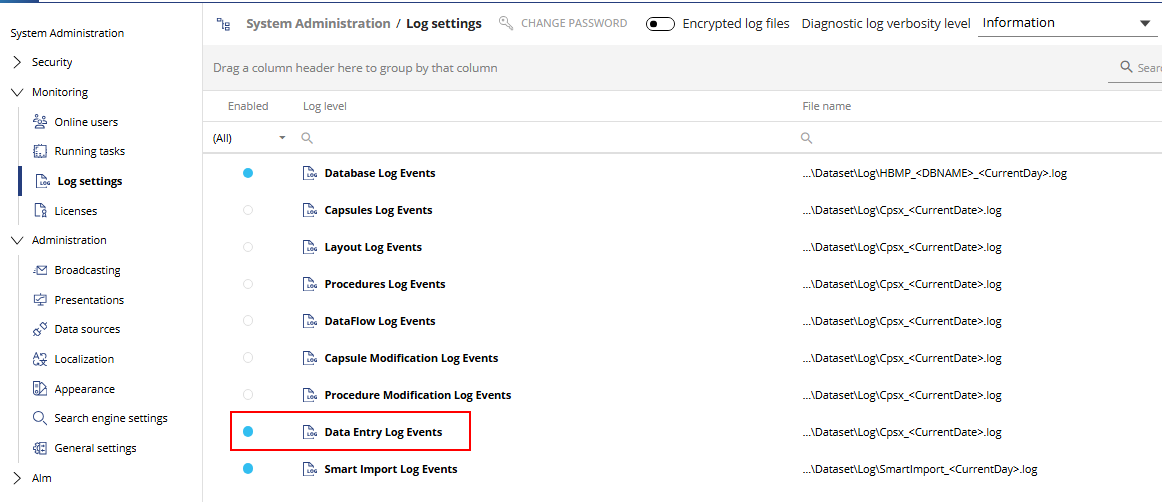
Task: Click the log file icon for Layout Log Events
Action: pyautogui.click(x=310, y=247)
